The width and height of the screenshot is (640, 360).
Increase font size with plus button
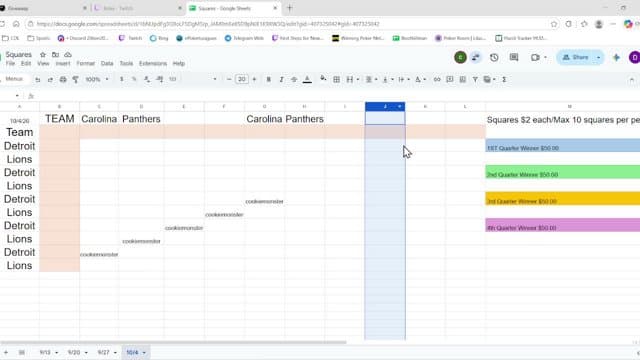click(254, 79)
